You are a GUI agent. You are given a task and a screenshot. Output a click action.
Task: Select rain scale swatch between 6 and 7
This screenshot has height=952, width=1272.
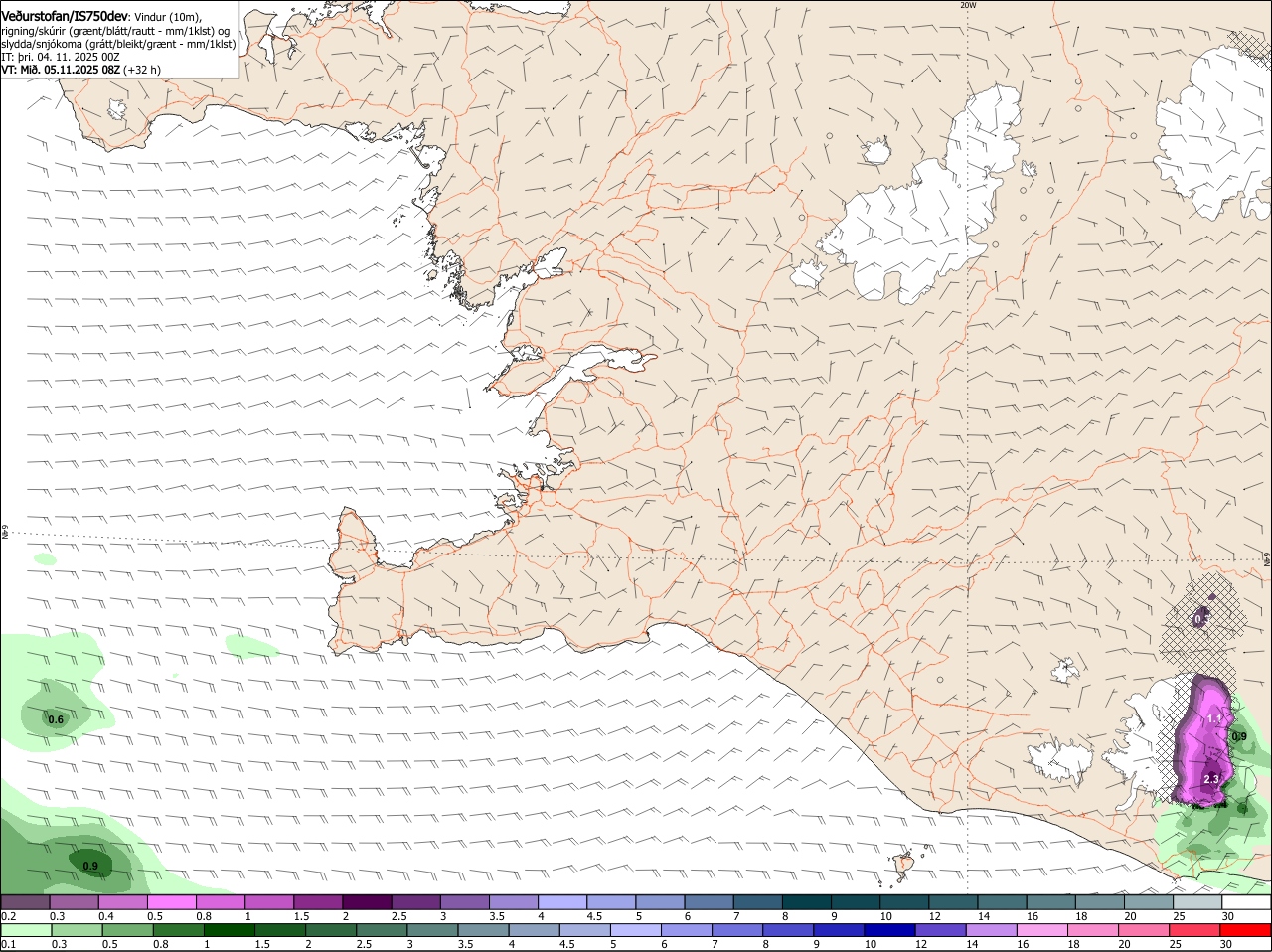[687, 930]
